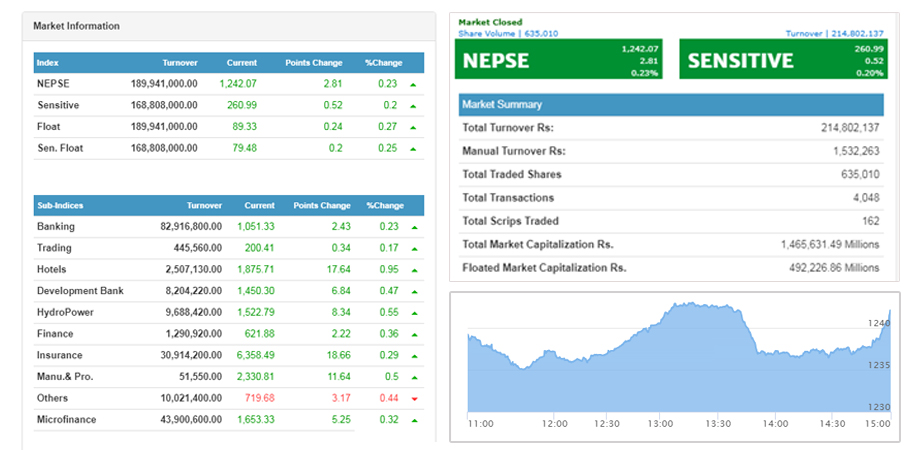
Task: Select the Sen. Float index name
Action: [x=60, y=148]
